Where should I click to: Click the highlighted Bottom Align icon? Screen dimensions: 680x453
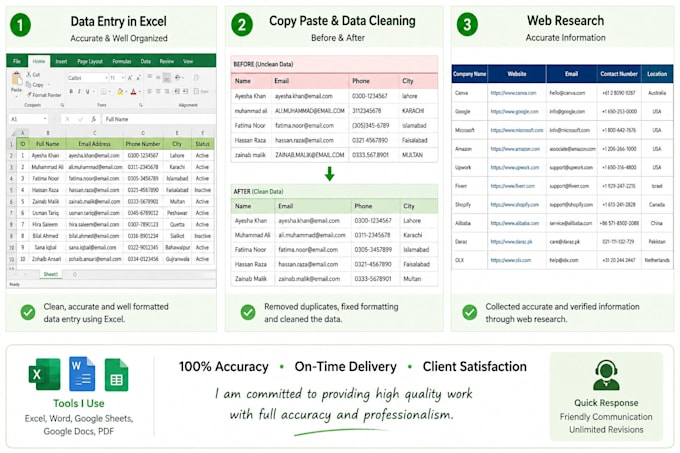[167, 78]
